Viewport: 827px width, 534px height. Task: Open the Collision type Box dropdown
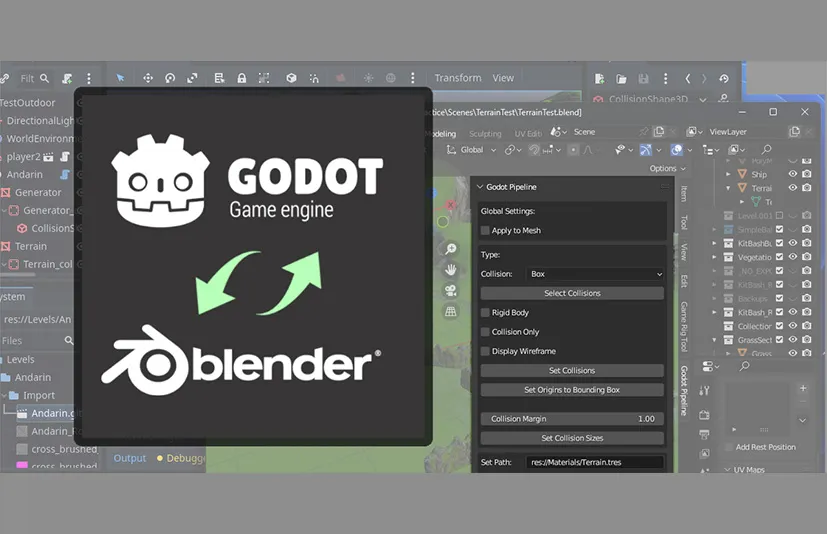(x=594, y=274)
